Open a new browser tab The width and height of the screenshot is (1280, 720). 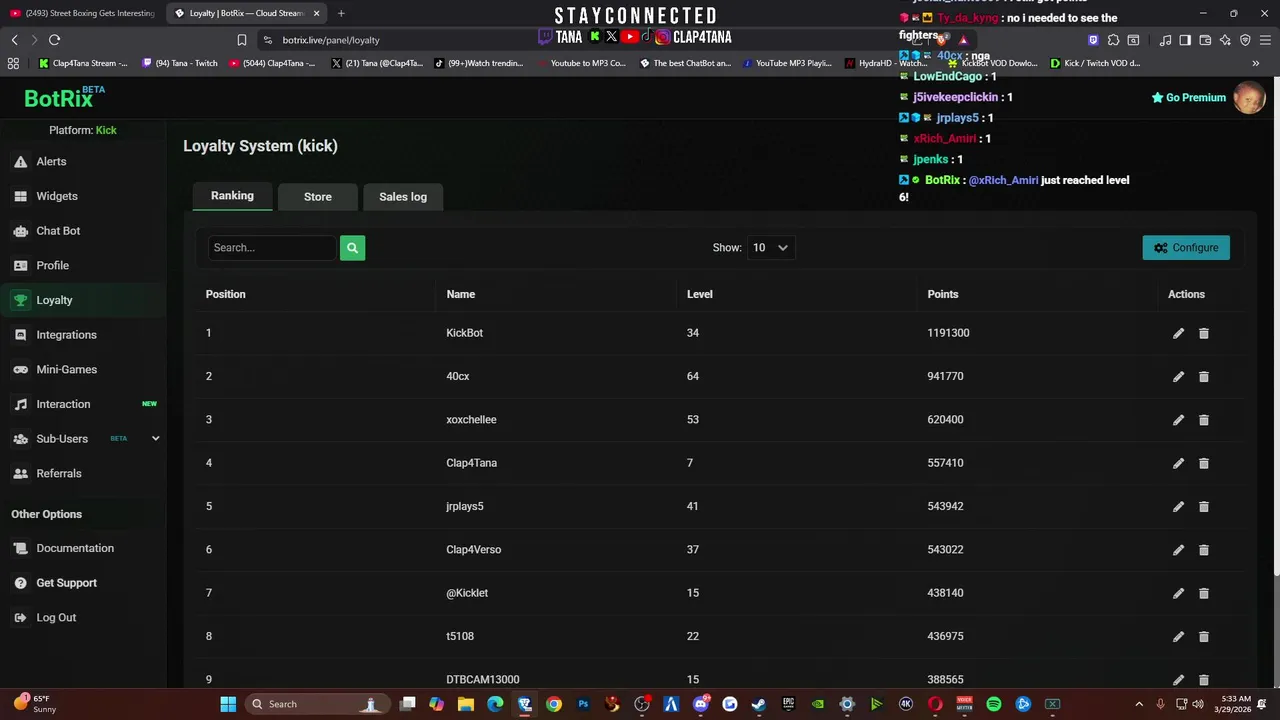tap(341, 13)
